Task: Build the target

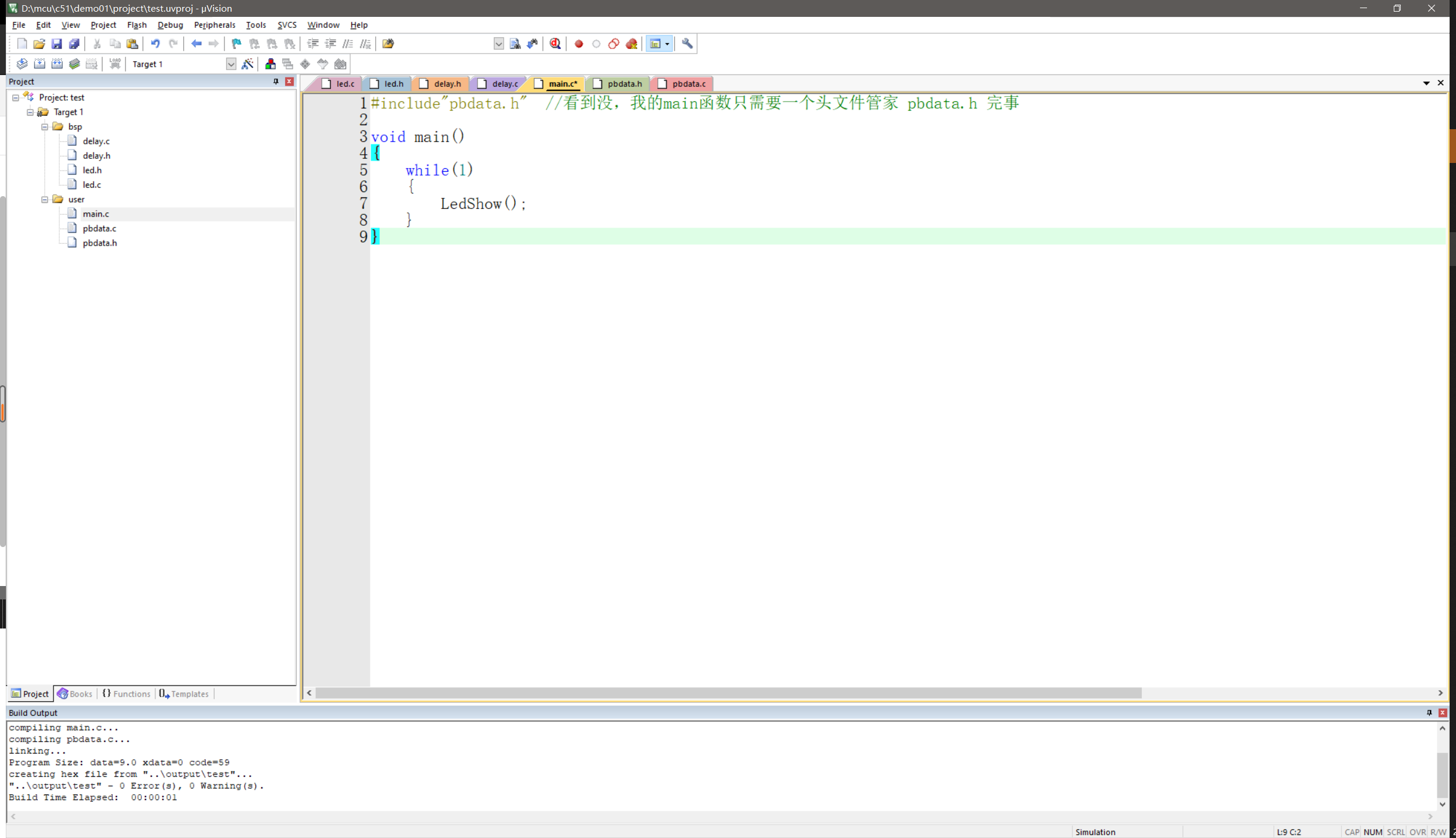Action: point(40,64)
